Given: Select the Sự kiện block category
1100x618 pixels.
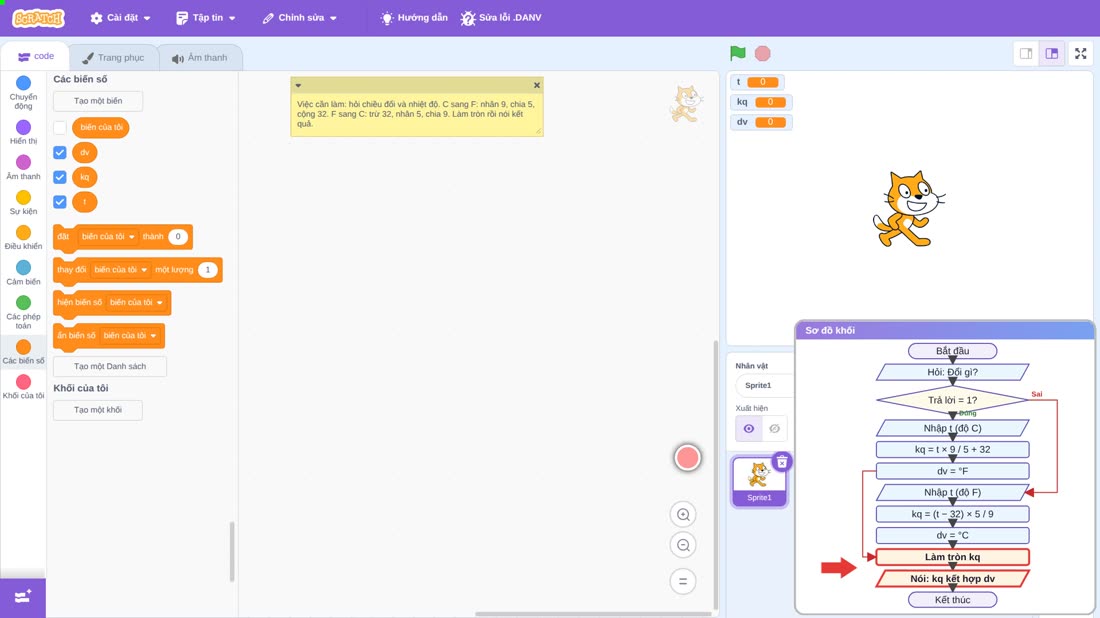Looking at the screenshot, I should click(x=23, y=202).
